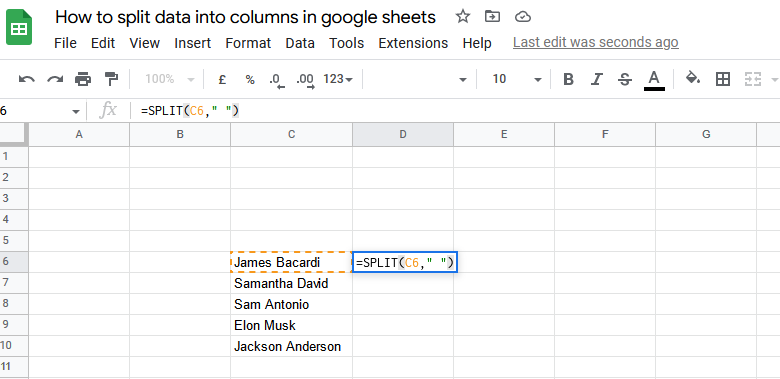Open the fill color picker
The height and width of the screenshot is (379, 780).
pos(693,78)
